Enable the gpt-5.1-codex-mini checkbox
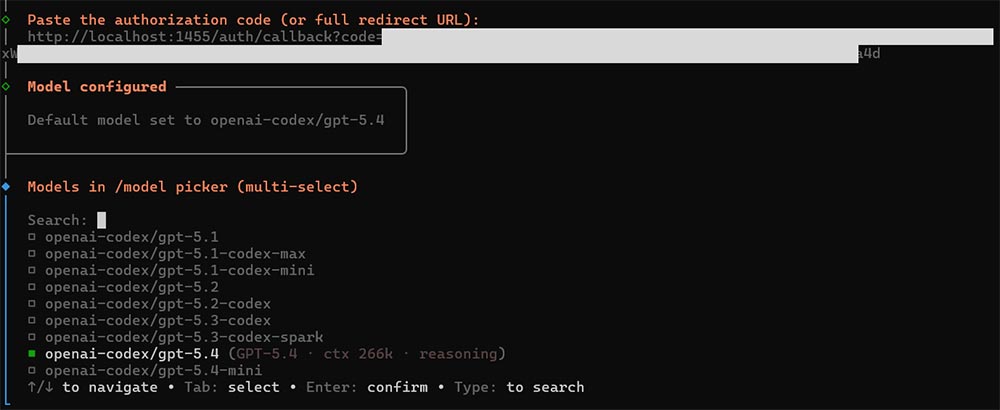 [x=33, y=271]
